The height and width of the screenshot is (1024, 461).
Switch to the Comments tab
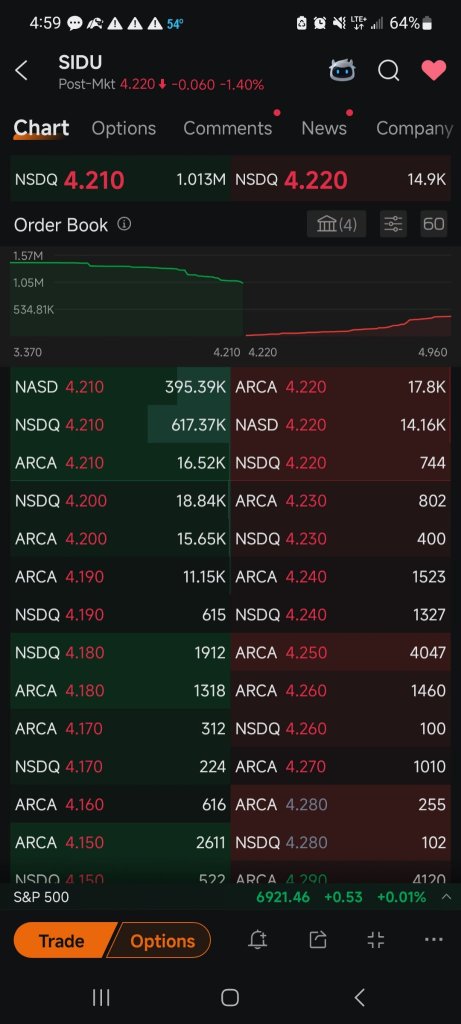pos(227,128)
